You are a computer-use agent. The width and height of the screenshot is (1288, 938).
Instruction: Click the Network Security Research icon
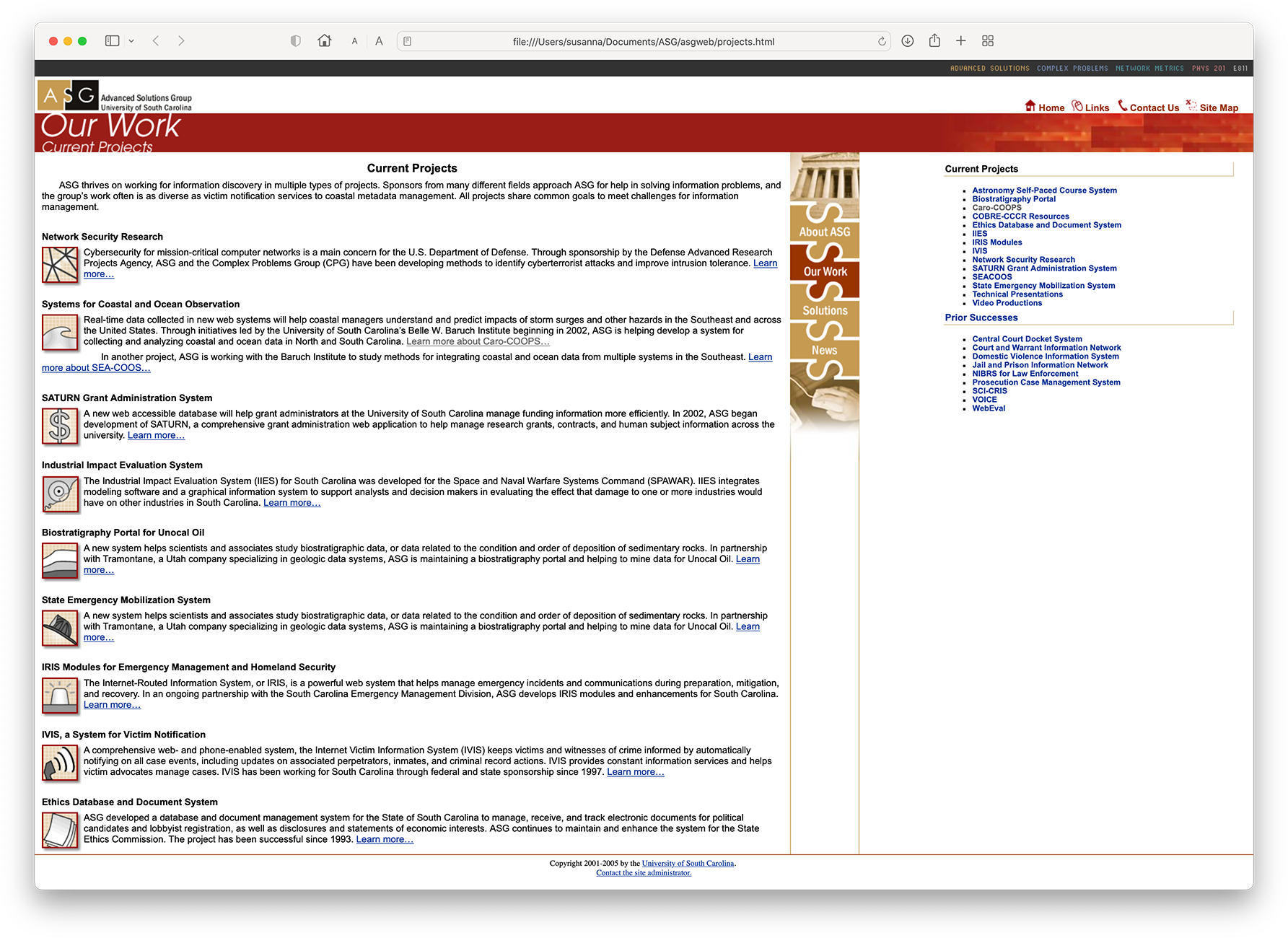[x=60, y=265]
